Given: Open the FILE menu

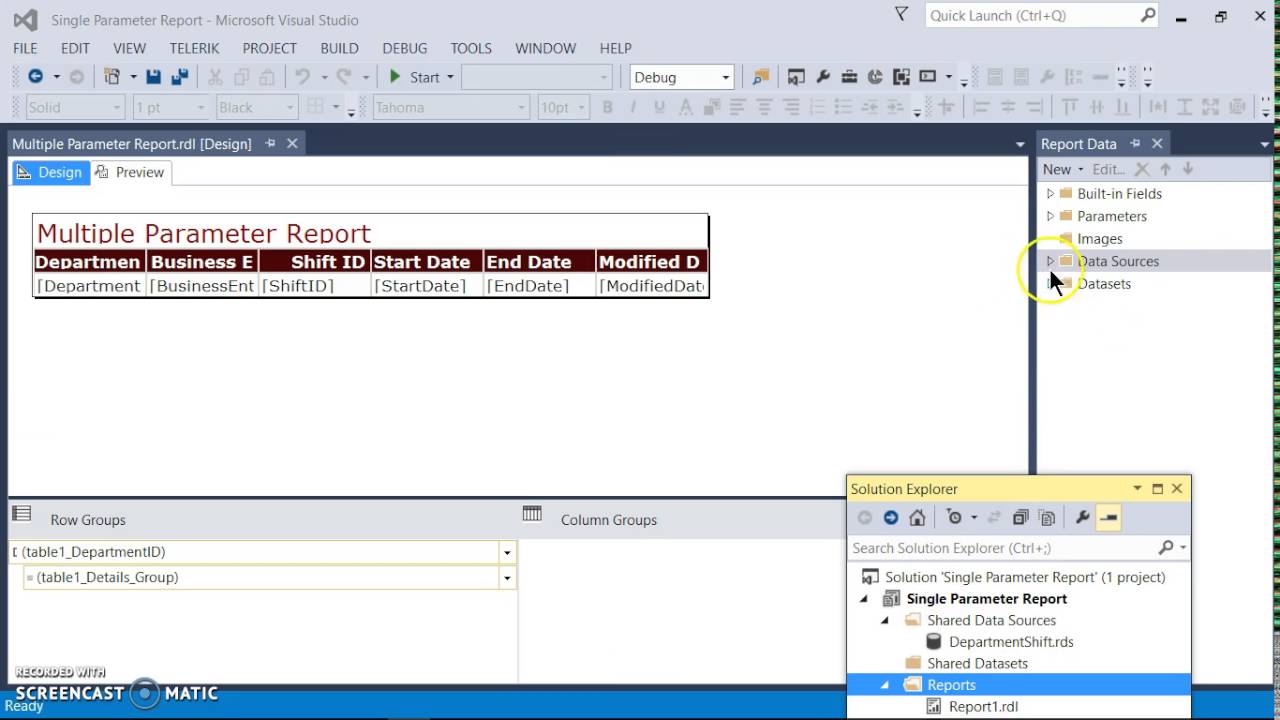Looking at the screenshot, I should pyautogui.click(x=25, y=48).
